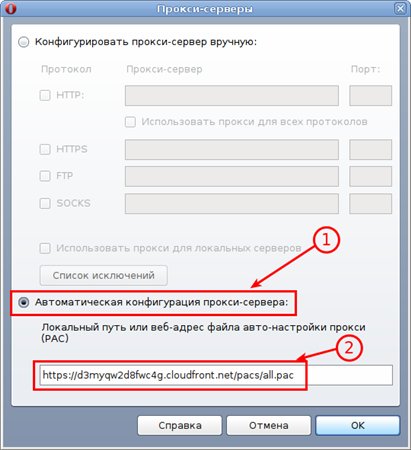
Task: Select Автоматическая конфигурация прокси-сервера radio button
Action: tap(24, 303)
